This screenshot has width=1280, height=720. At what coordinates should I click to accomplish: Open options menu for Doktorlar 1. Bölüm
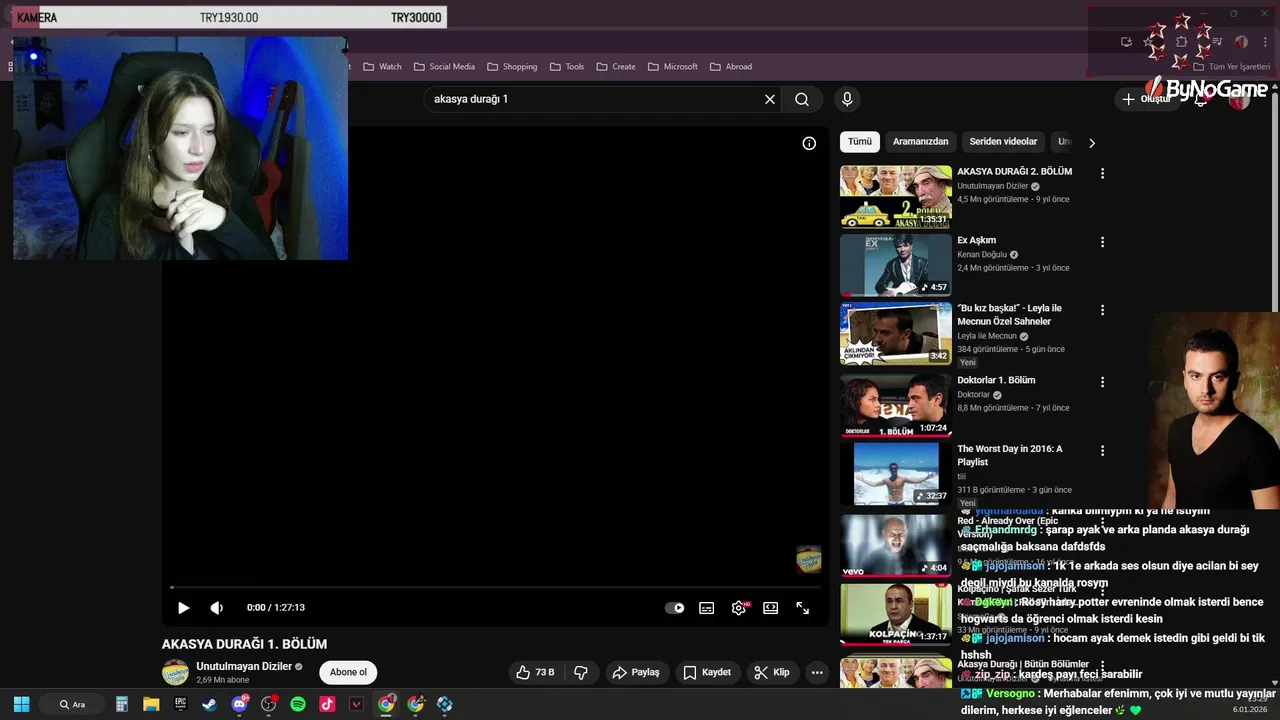(x=1102, y=382)
